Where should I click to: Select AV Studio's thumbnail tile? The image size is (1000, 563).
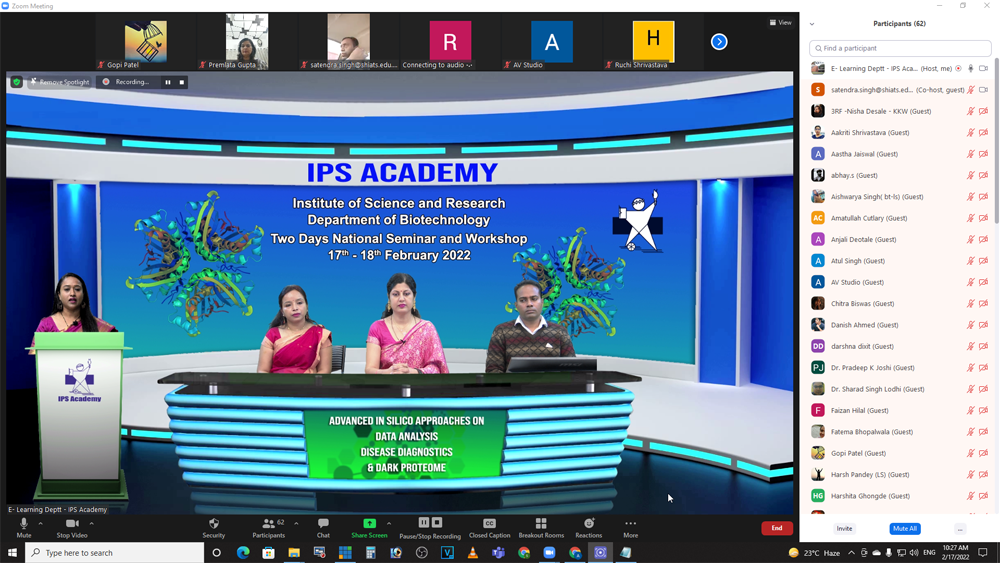(552, 41)
